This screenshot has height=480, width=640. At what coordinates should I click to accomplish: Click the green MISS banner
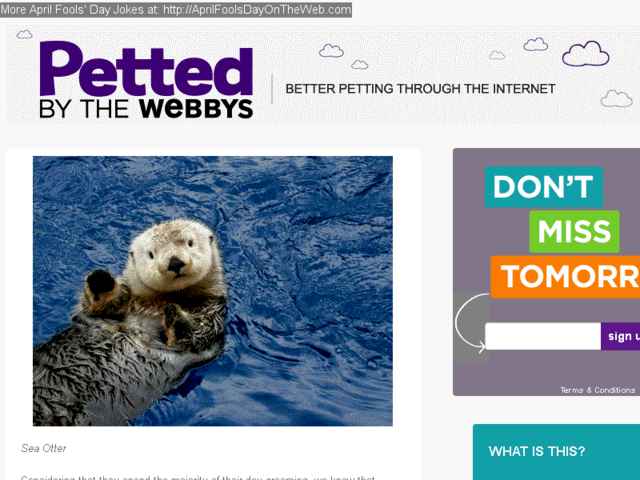[574, 231]
